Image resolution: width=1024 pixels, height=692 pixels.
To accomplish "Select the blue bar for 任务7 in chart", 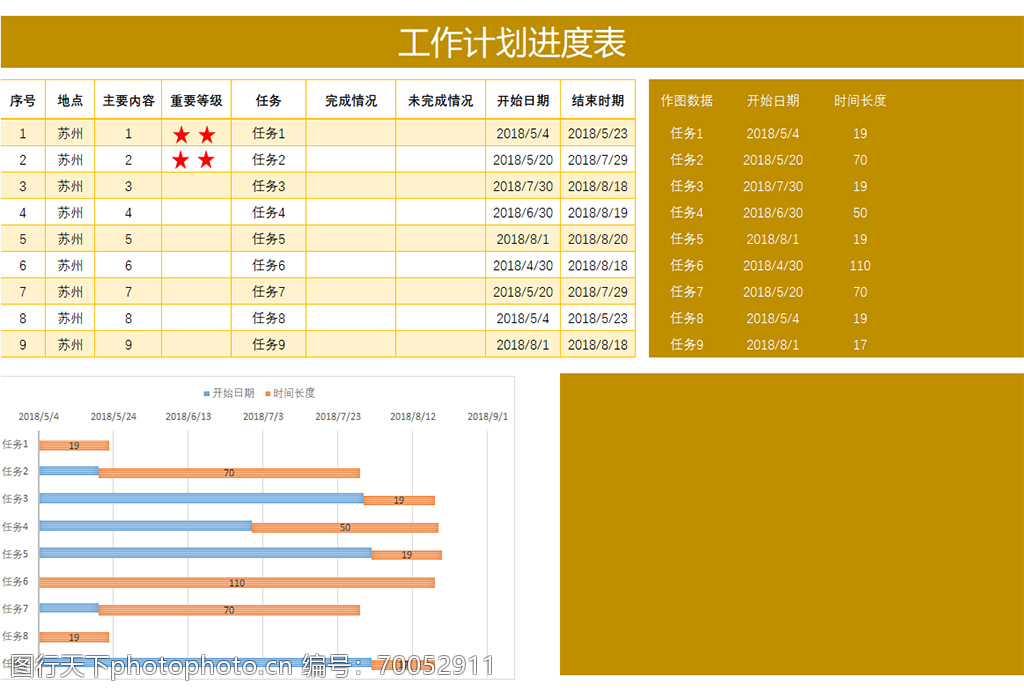I will click(69, 608).
